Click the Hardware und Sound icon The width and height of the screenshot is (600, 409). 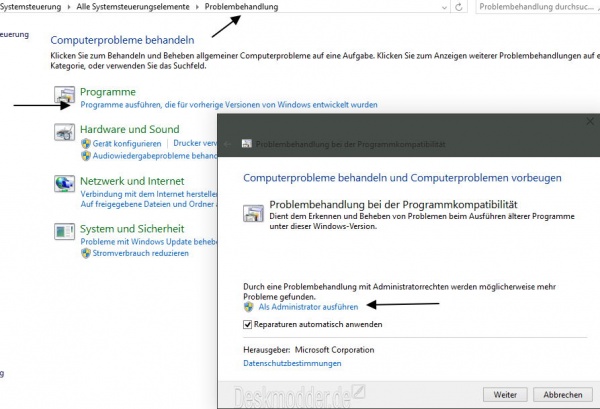[x=64, y=134]
